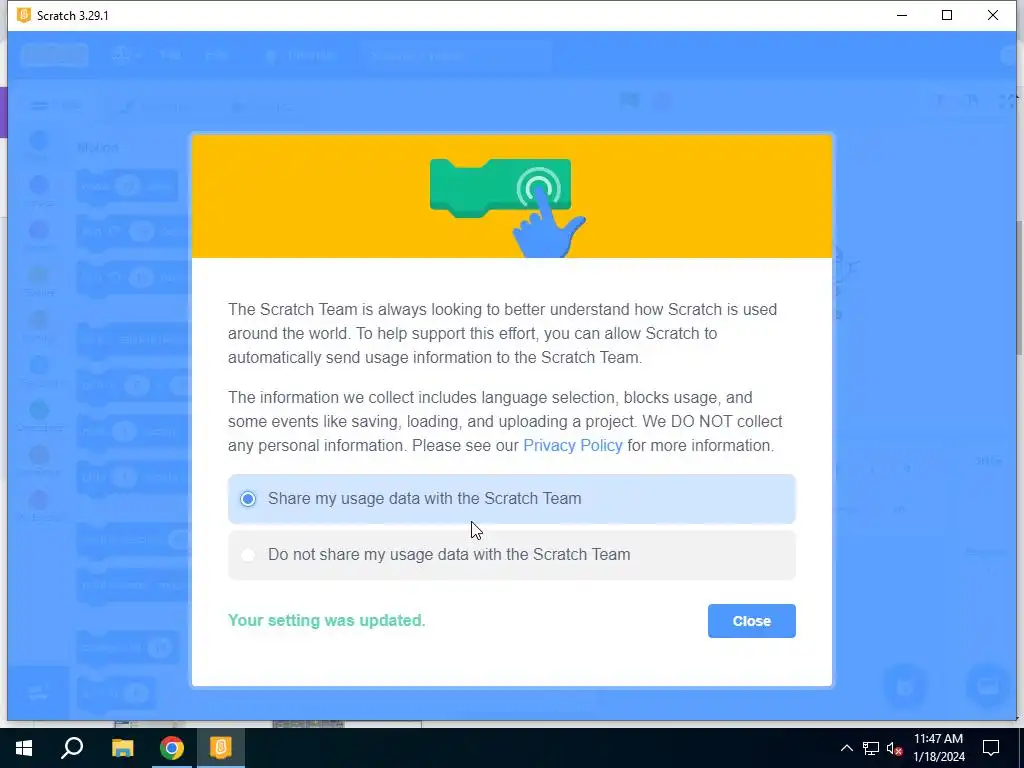Show hidden system tray icons
This screenshot has width=1024, height=768.
pyautogui.click(x=846, y=748)
